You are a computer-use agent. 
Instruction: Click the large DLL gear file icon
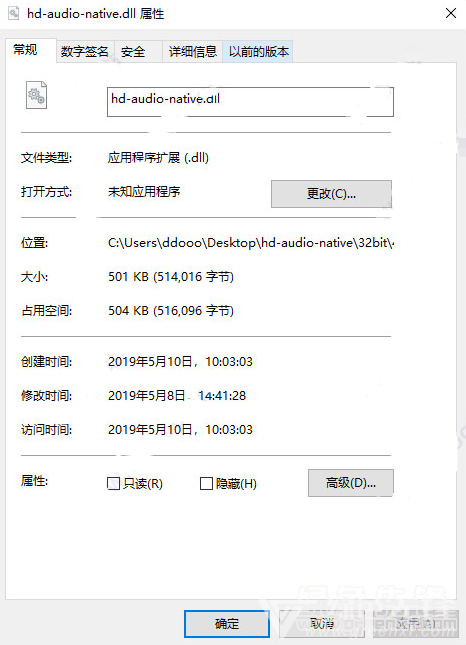[36, 95]
